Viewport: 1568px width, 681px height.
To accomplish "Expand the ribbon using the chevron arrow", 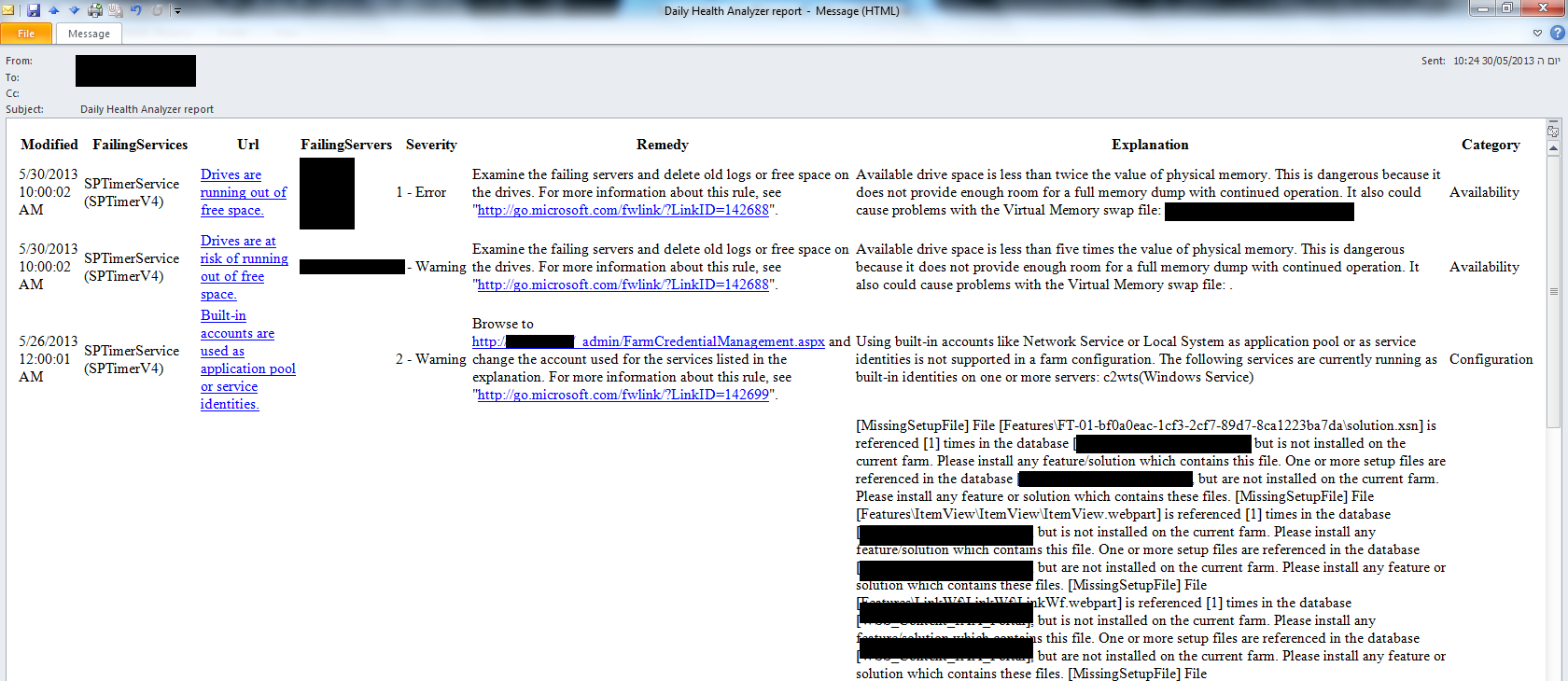I will (x=1537, y=33).
